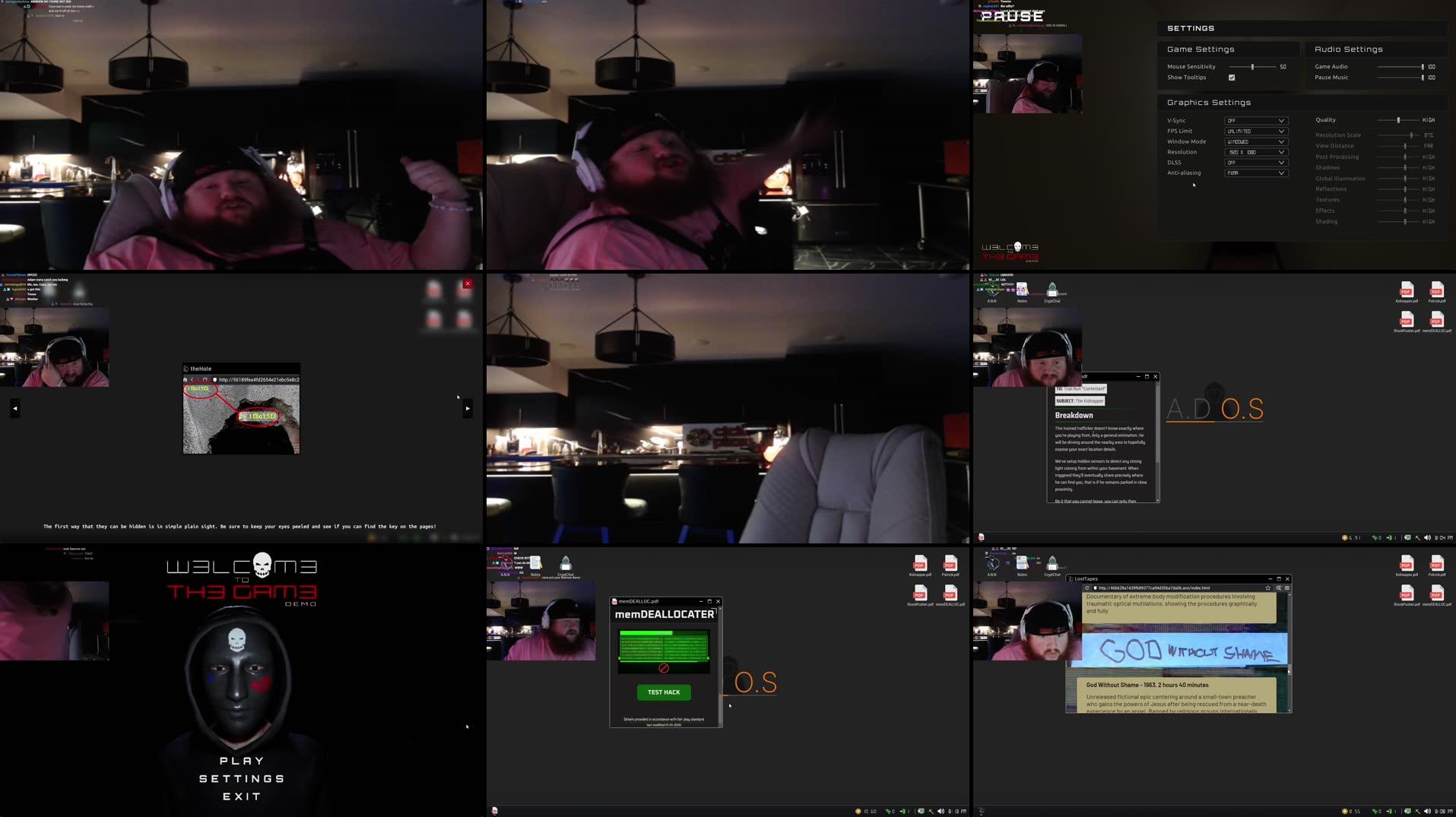The image size is (1456, 817).
Task: Click PLAY on the title screen
Action: (242, 759)
